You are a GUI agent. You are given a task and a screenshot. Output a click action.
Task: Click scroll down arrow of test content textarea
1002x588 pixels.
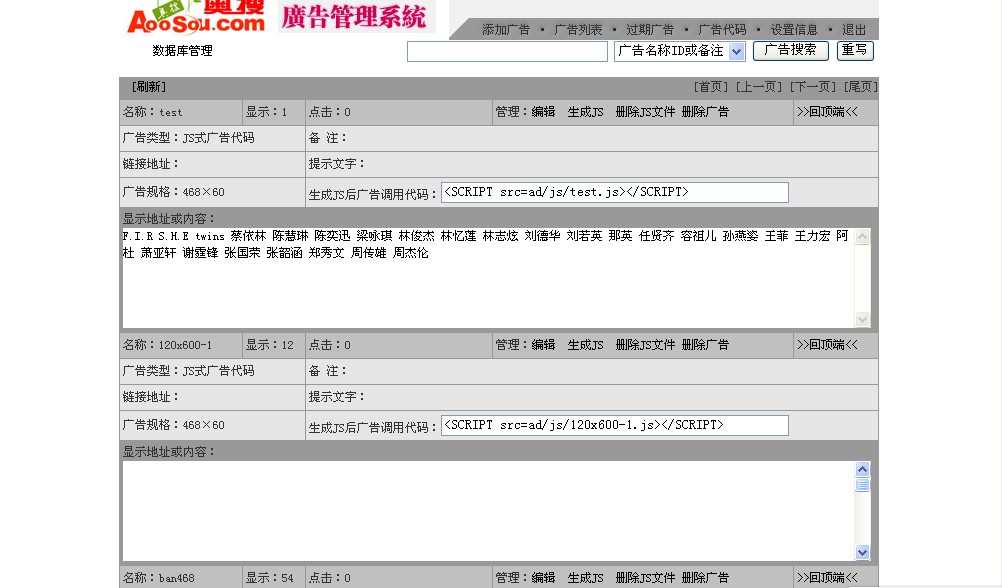(x=862, y=319)
